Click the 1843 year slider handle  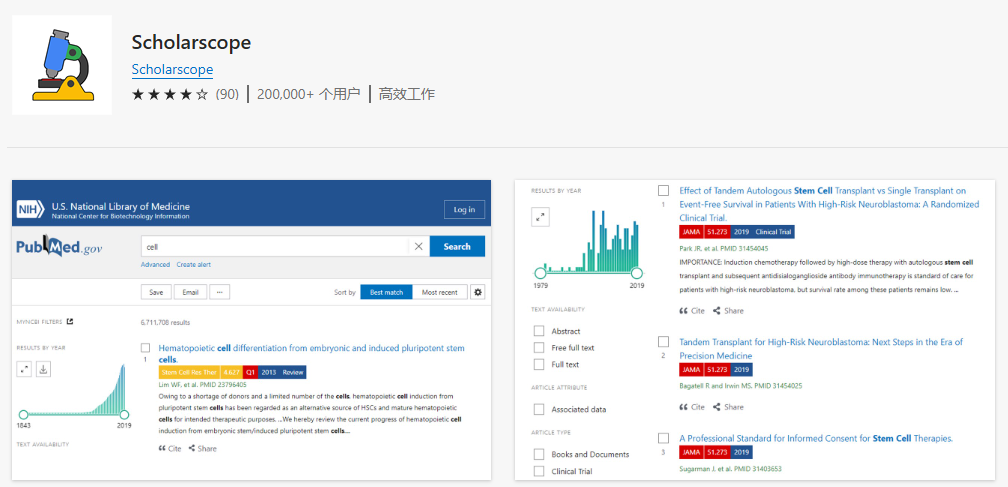click(x=23, y=414)
